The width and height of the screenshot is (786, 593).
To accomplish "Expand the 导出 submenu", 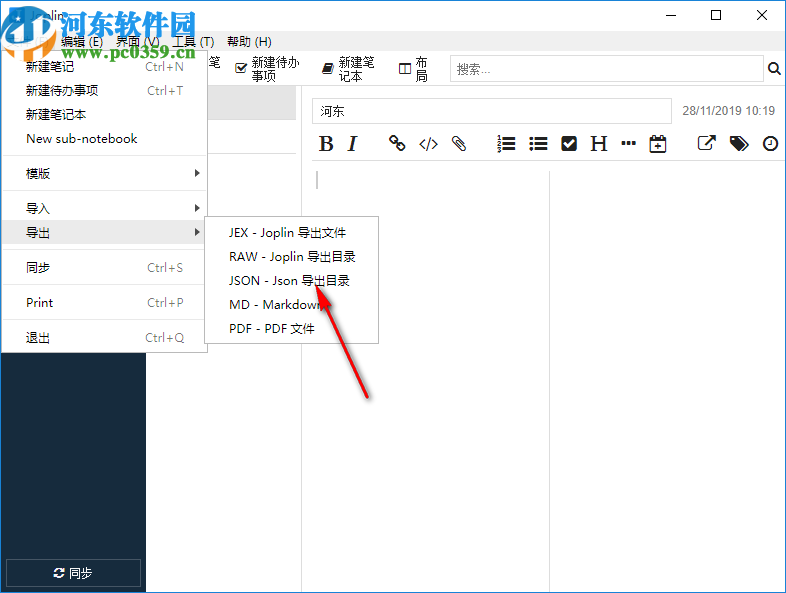I will click(104, 233).
